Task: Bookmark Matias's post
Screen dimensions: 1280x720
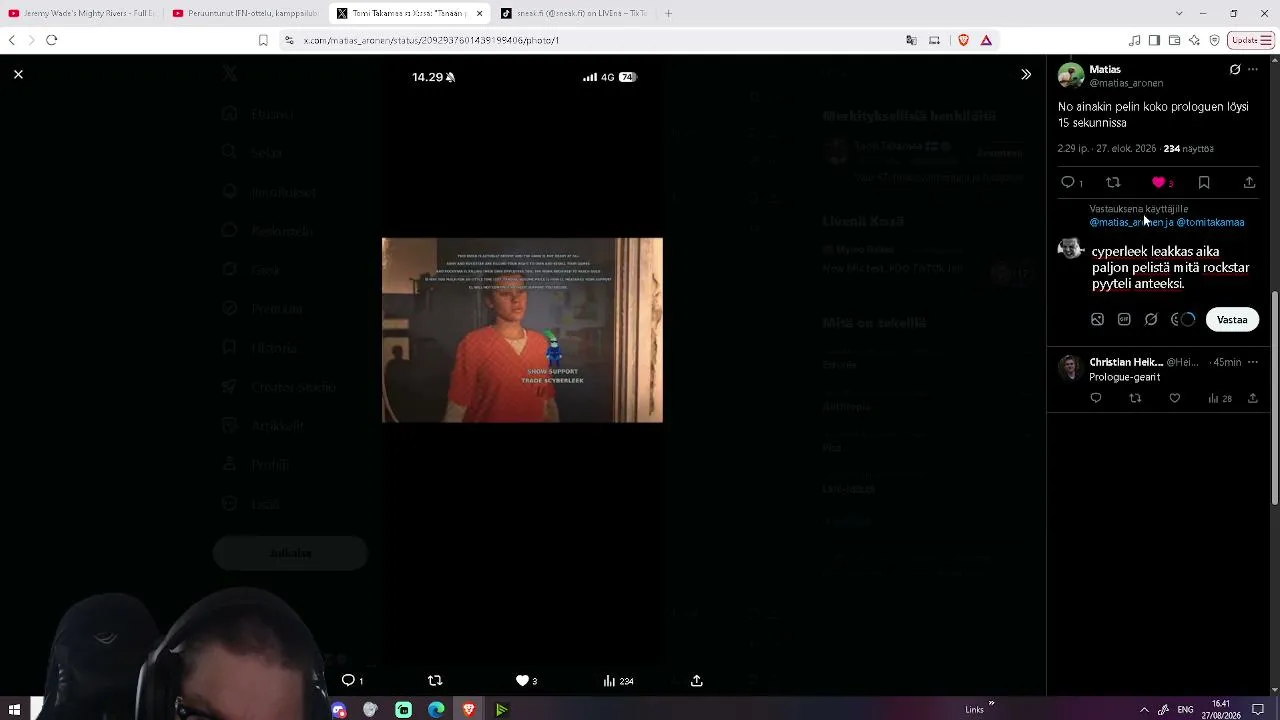Action: pyautogui.click(x=1204, y=182)
